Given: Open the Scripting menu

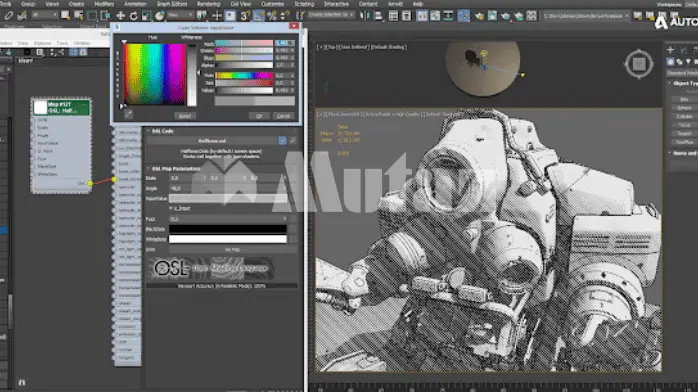Looking at the screenshot, I should click(x=304, y=4).
